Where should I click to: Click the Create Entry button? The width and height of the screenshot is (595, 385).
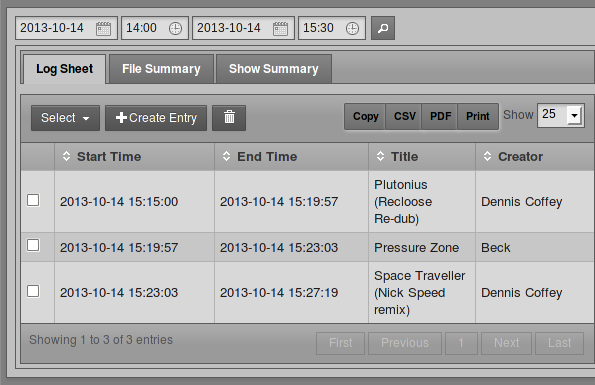156,118
